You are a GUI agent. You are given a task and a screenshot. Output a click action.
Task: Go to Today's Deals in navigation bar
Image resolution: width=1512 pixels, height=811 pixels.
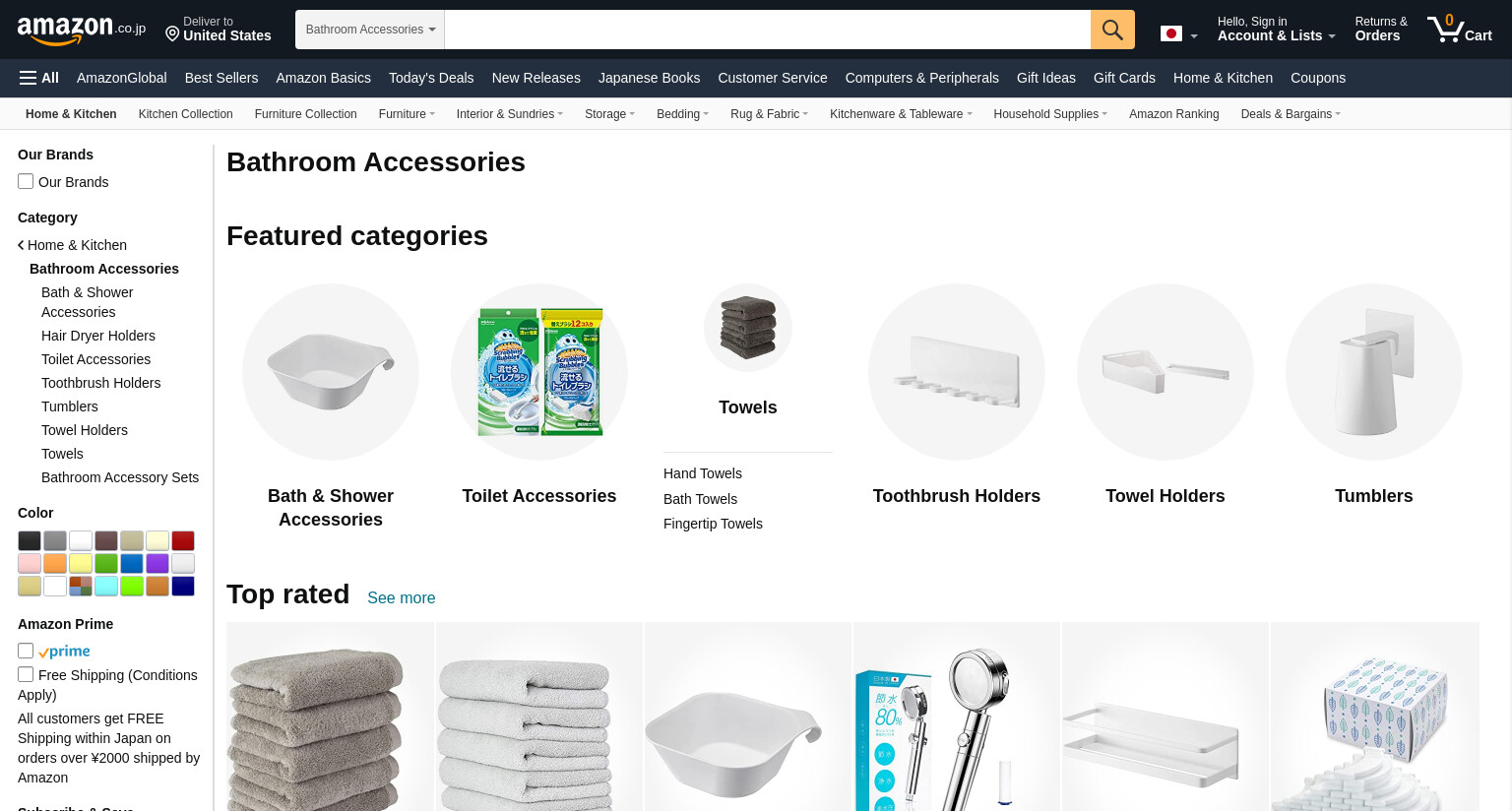click(x=431, y=78)
